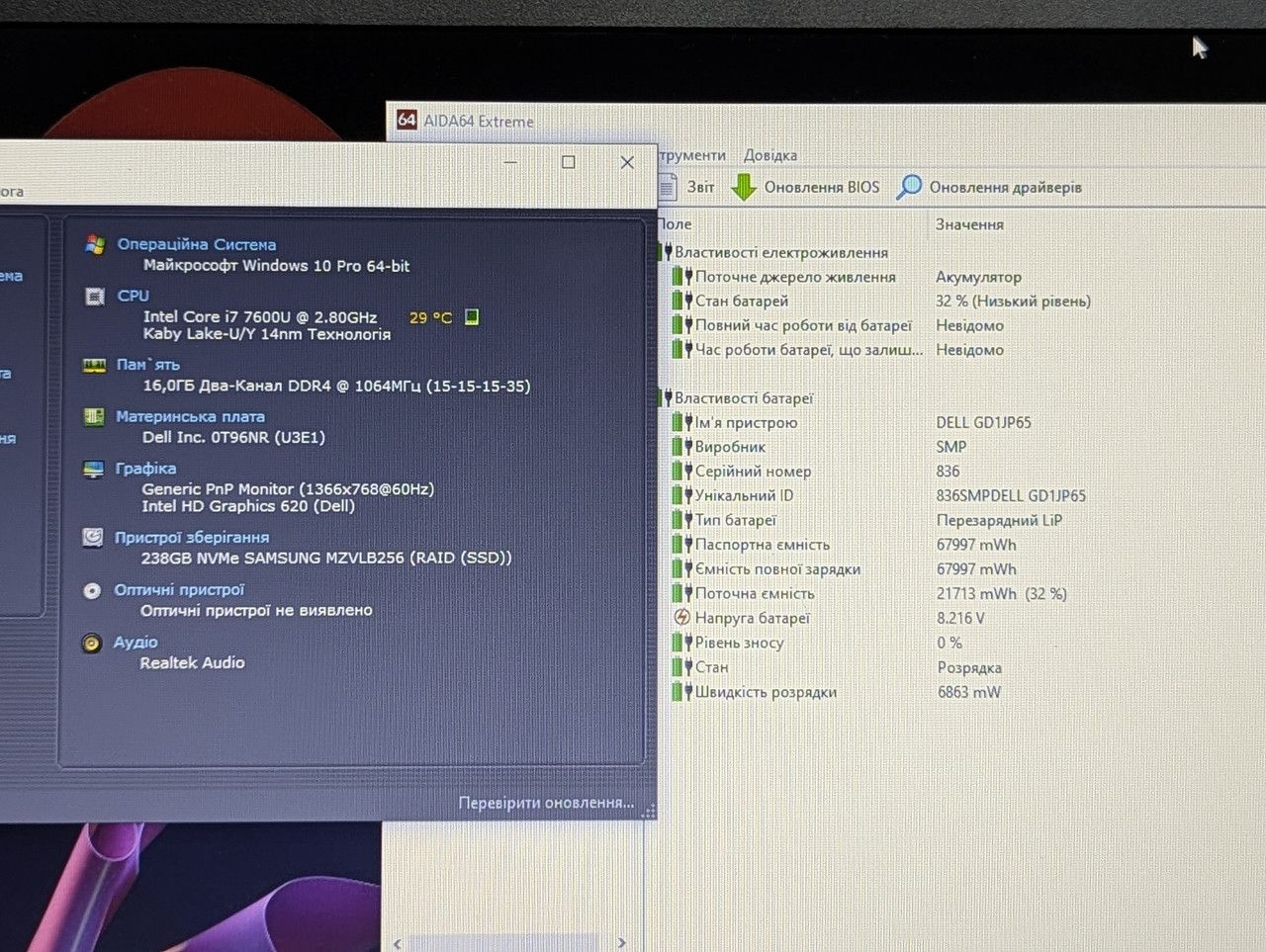The width and height of the screenshot is (1266, 952).
Task: Open the Пристрої зберігання section link
Action: (x=192, y=538)
